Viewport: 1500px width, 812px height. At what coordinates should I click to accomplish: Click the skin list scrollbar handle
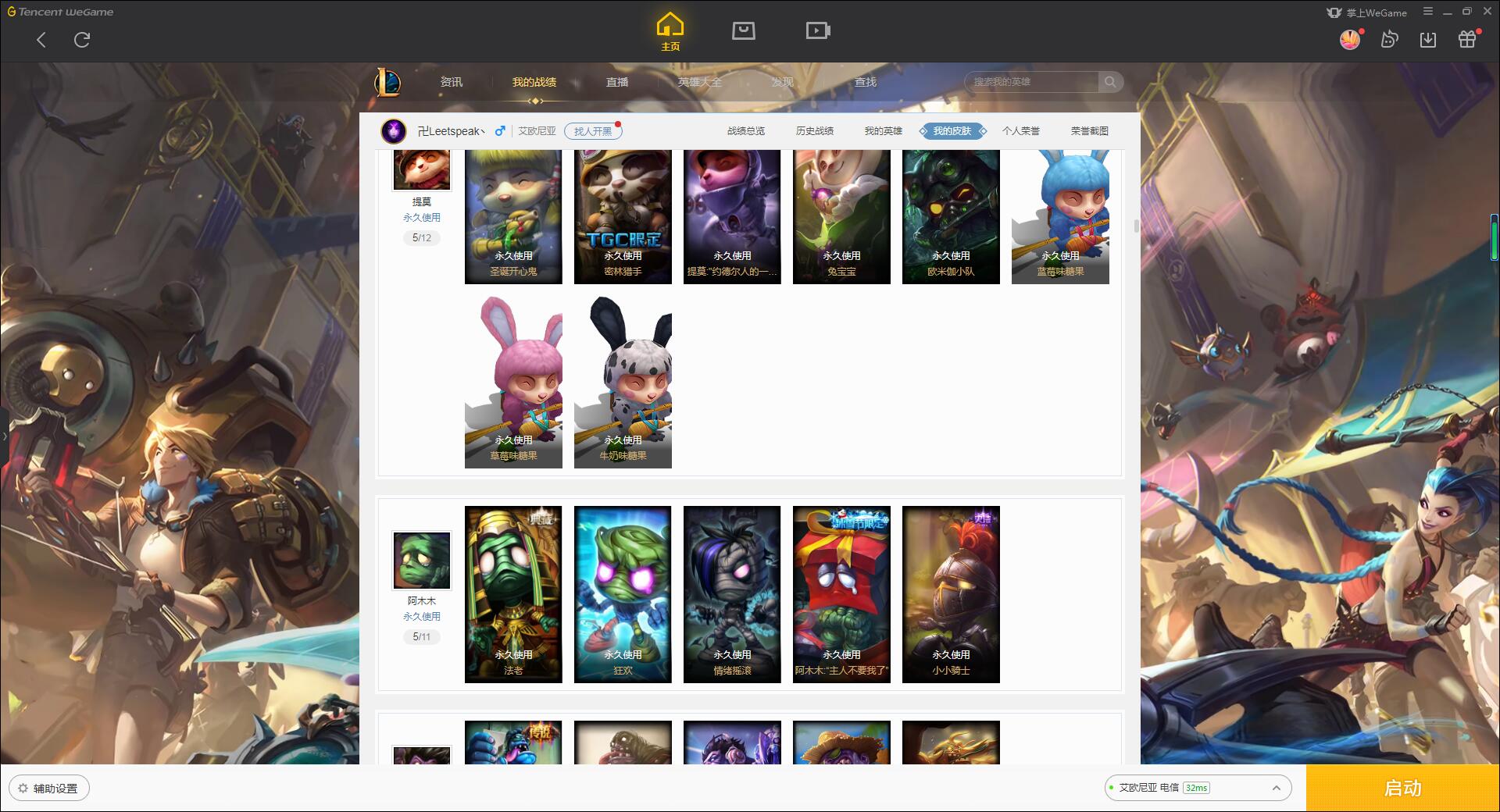pos(1136,226)
